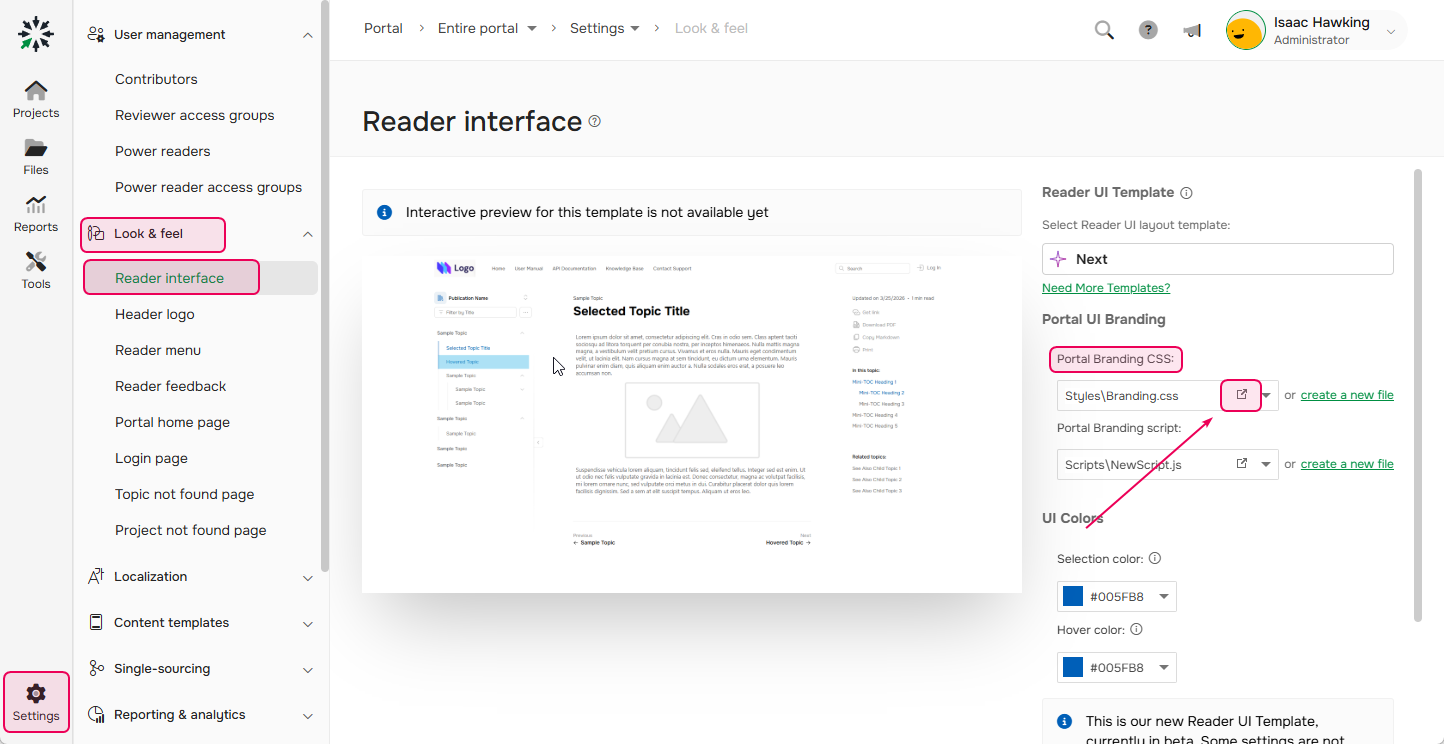The image size is (1444, 744).
Task: Open the Projects section
Action: tap(36, 99)
